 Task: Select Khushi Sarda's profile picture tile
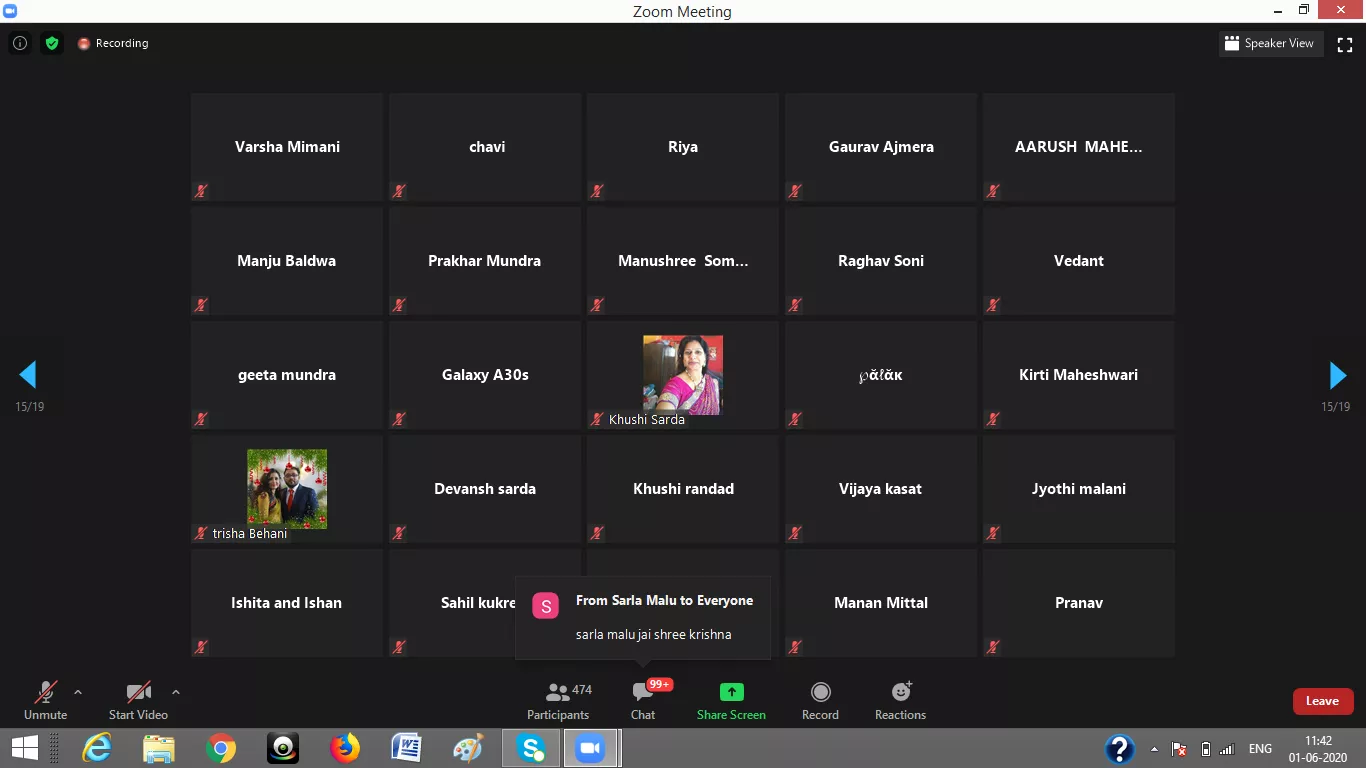point(682,375)
